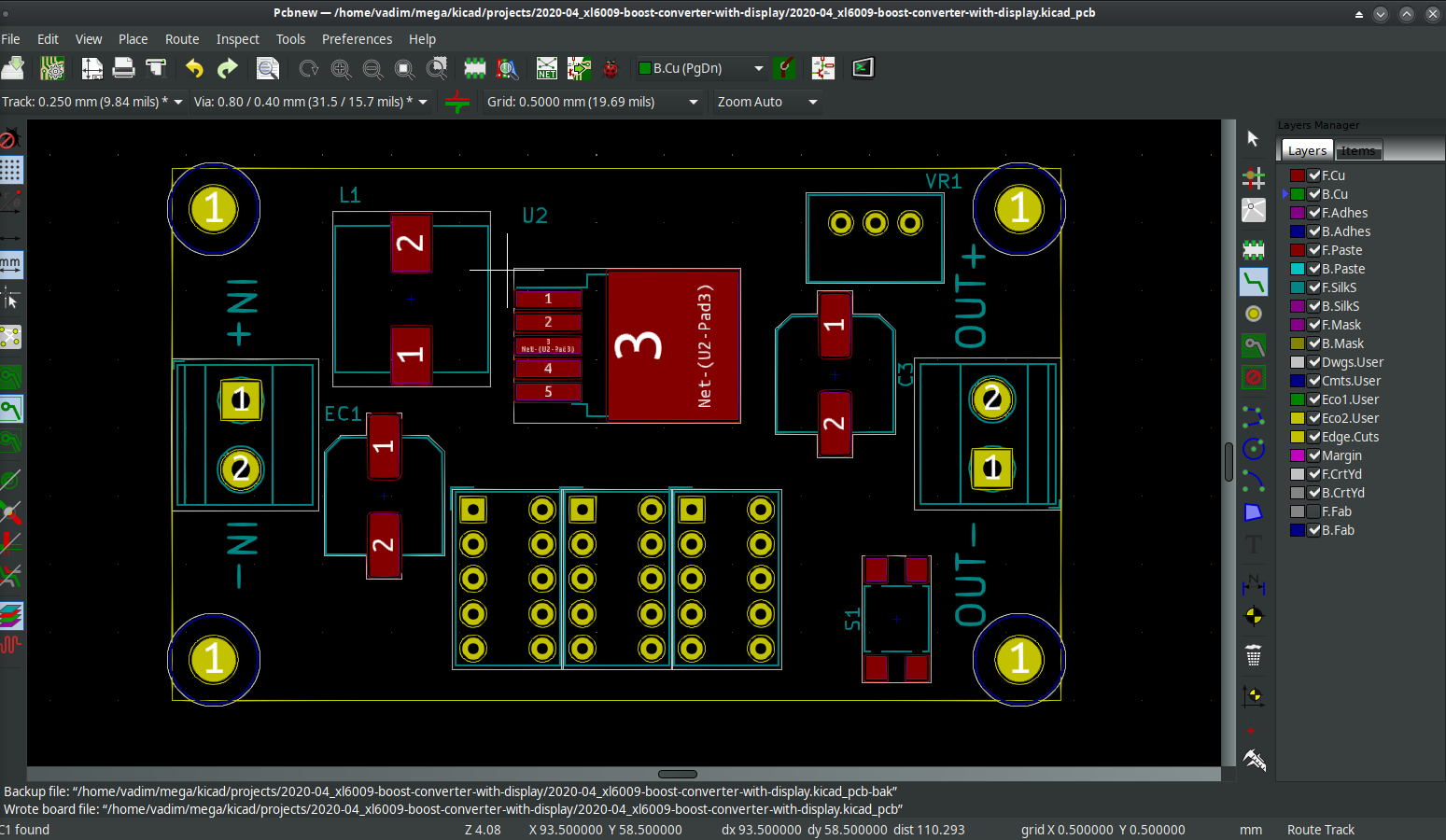Image resolution: width=1446 pixels, height=840 pixels.
Task: Open the Find text icon
Action: pos(268,68)
